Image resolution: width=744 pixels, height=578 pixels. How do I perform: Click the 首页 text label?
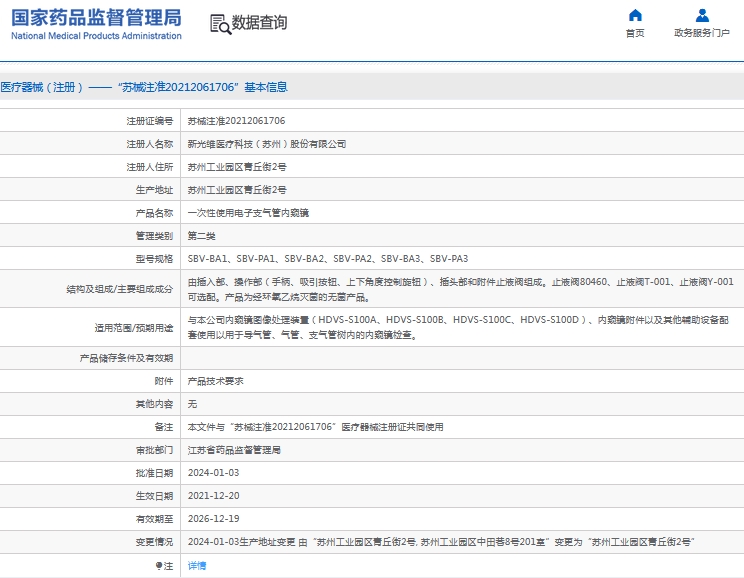point(635,33)
